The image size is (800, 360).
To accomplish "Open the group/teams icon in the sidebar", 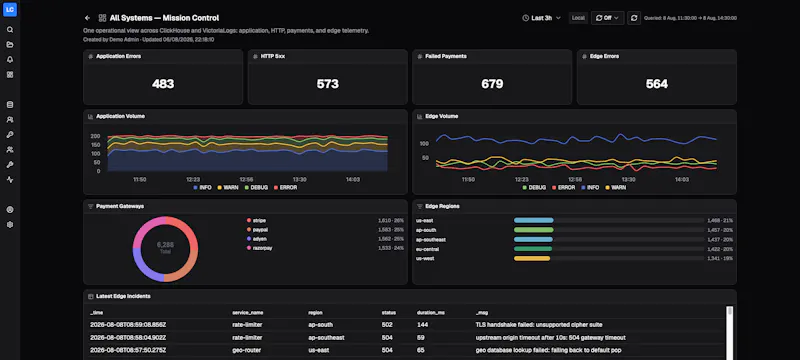I will (x=10, y=150).
